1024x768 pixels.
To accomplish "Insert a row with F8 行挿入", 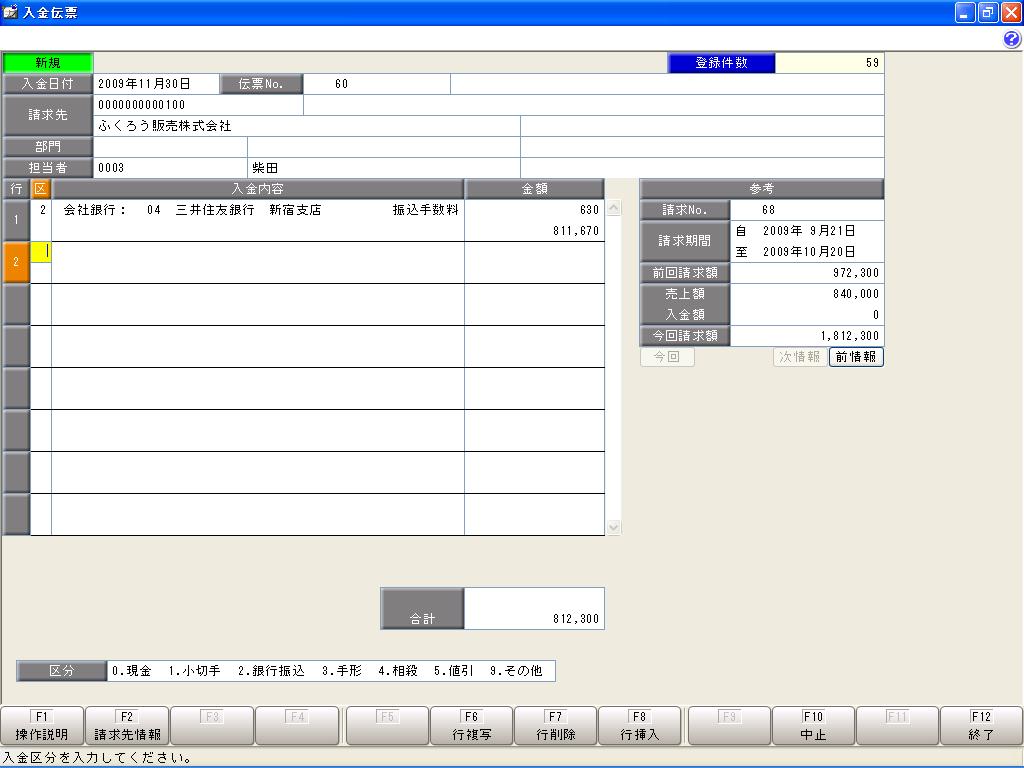I will [x=639, y=726].
